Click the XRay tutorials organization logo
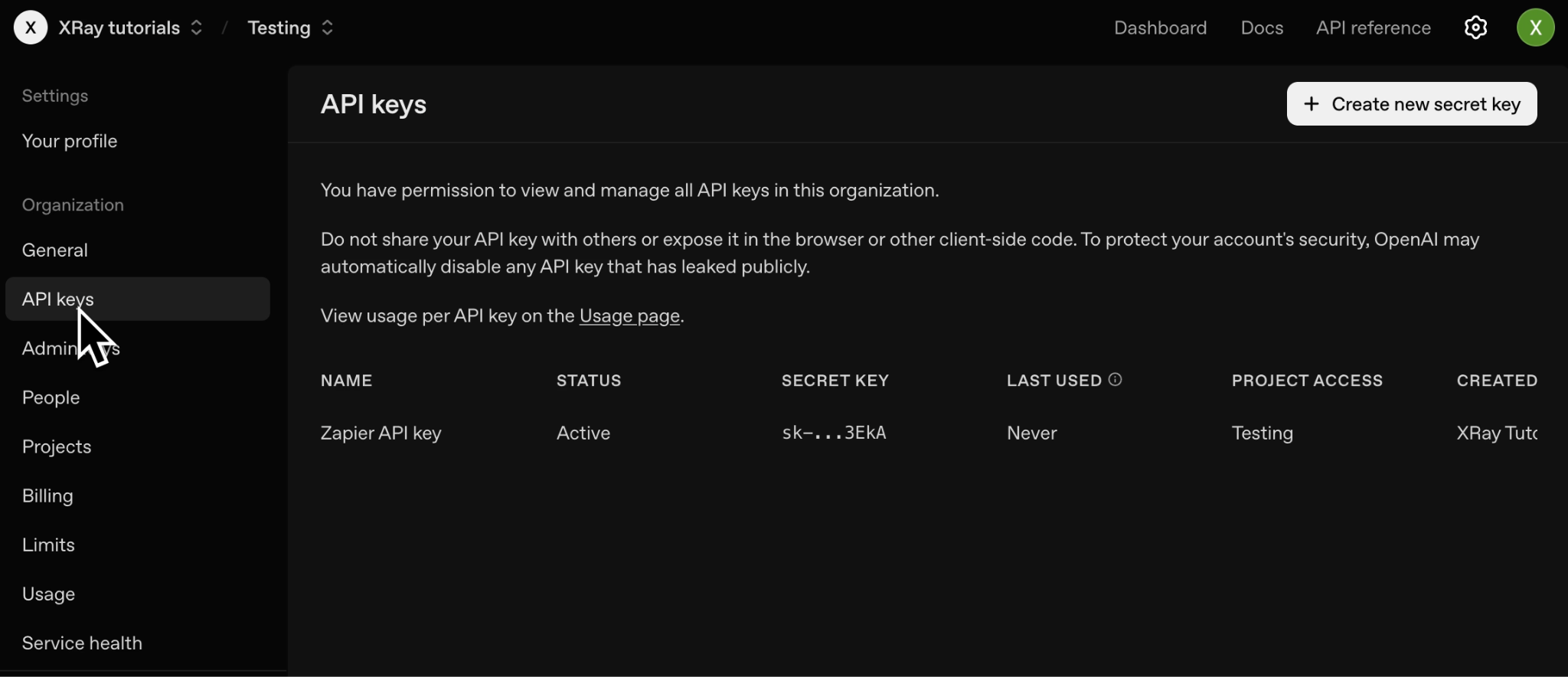1568x677 pixels. pyautogui.click(x=31, y=28)
